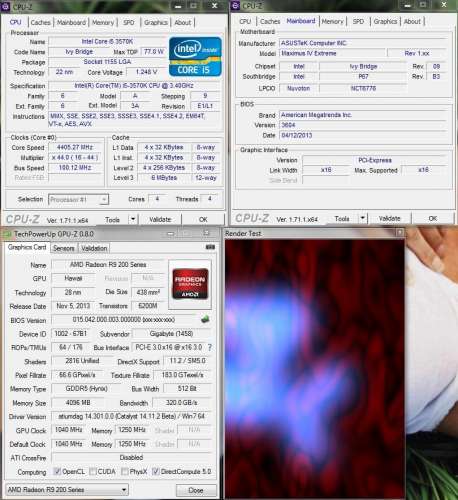Click the GPU Name field in GPU-Z
Screen dimensions: 458x500
pyautogui.click(x=108, y=265)
